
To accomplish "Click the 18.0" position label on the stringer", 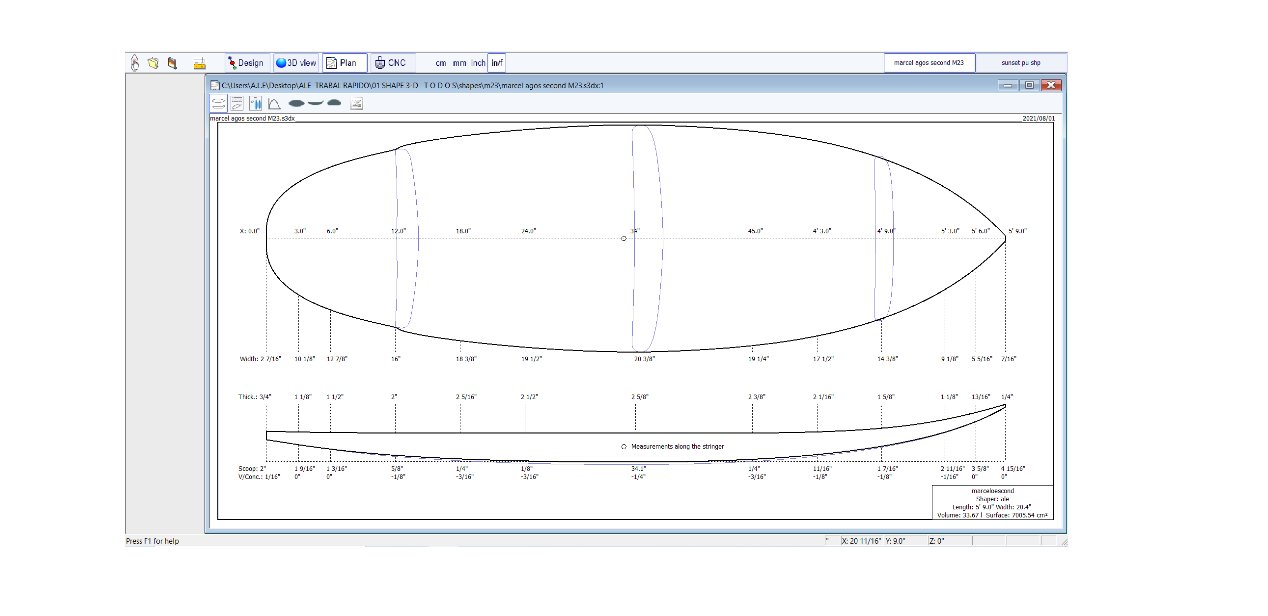I will (x=463, y=231).
